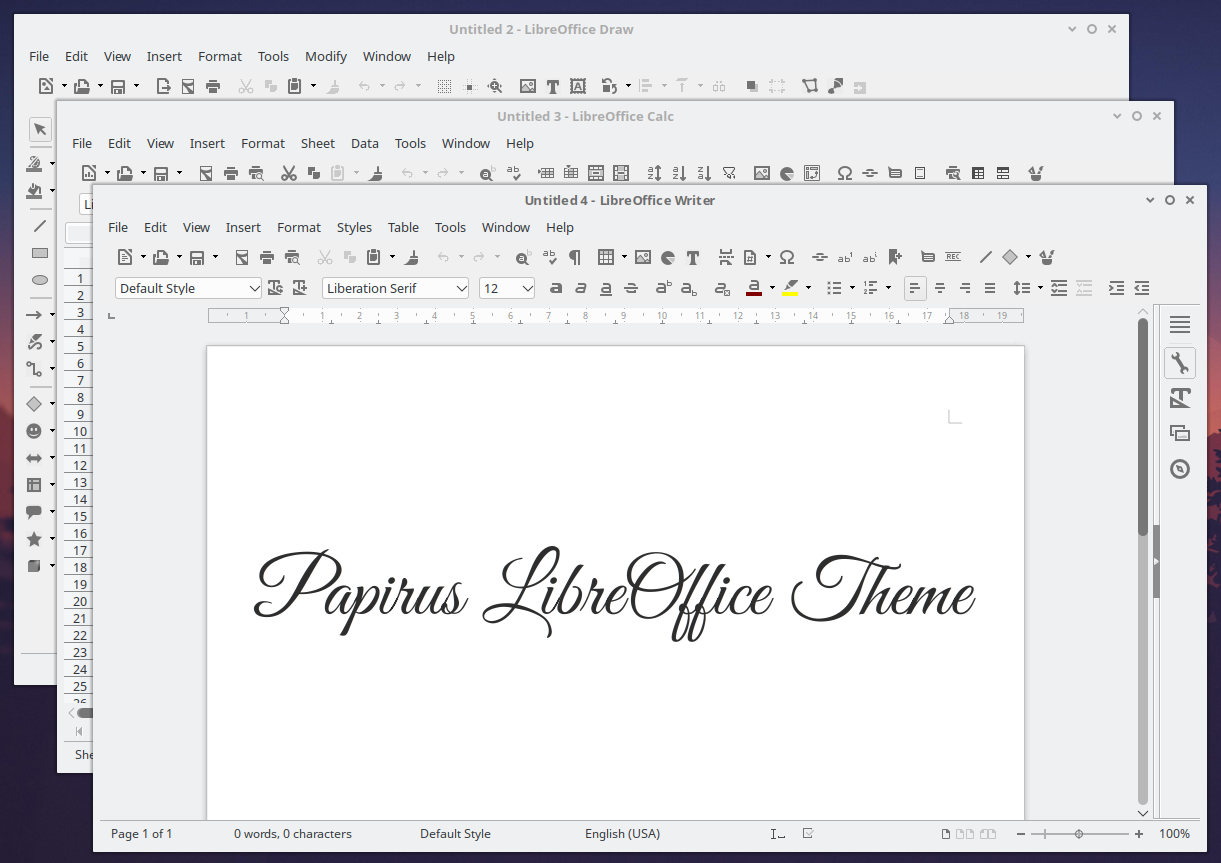
Task: Open the Navigator compass icon in sidebar
Action: click(1180, 469)
